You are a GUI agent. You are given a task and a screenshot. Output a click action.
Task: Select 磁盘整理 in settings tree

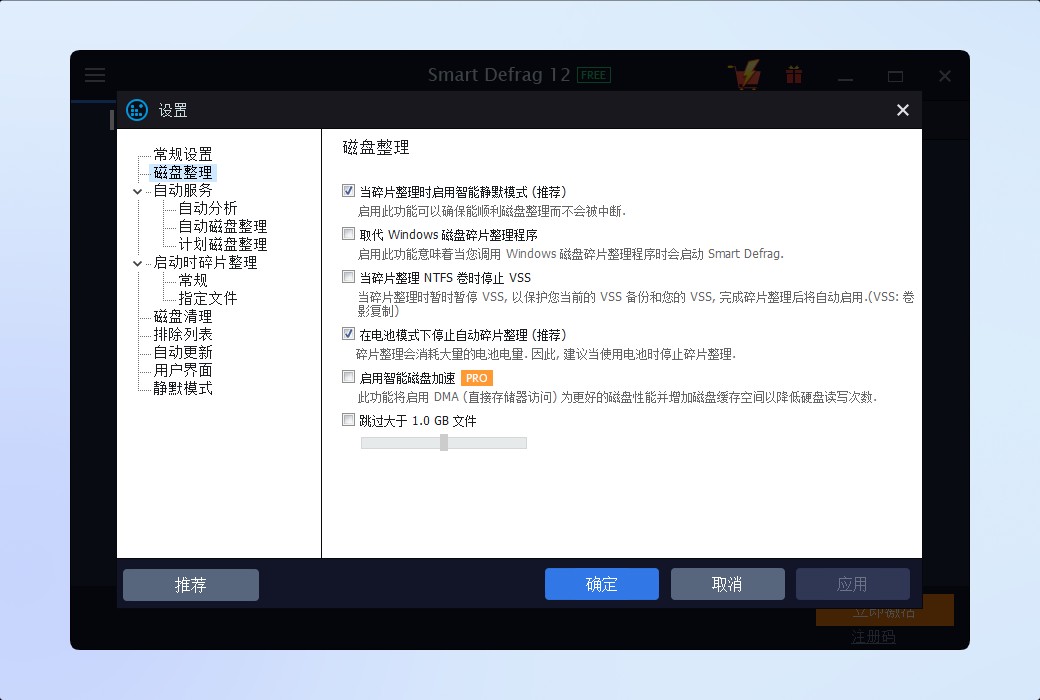(183, 173)
